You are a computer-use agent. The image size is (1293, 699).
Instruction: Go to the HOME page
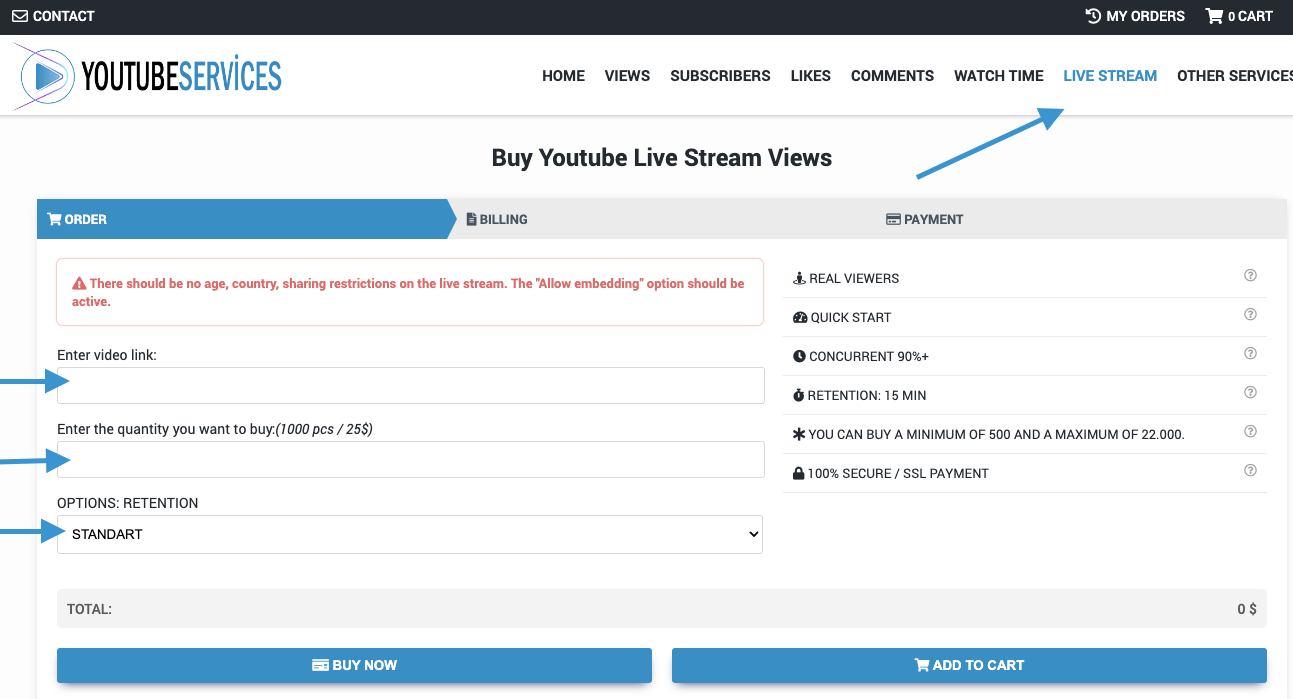click(x=563, y=75)
